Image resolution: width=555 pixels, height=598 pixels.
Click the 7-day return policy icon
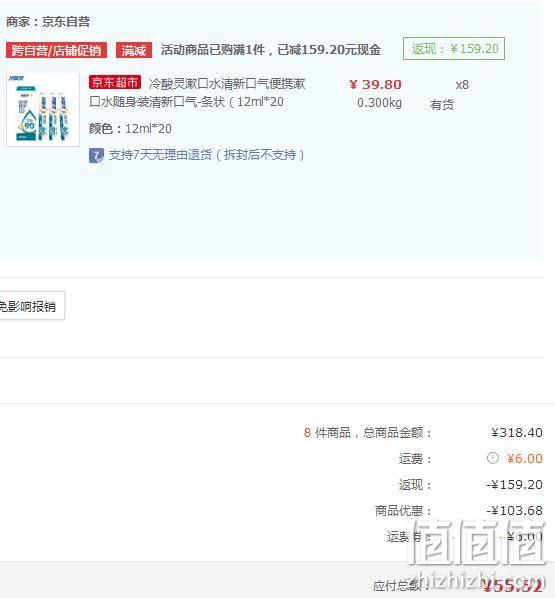coord(96,156)
